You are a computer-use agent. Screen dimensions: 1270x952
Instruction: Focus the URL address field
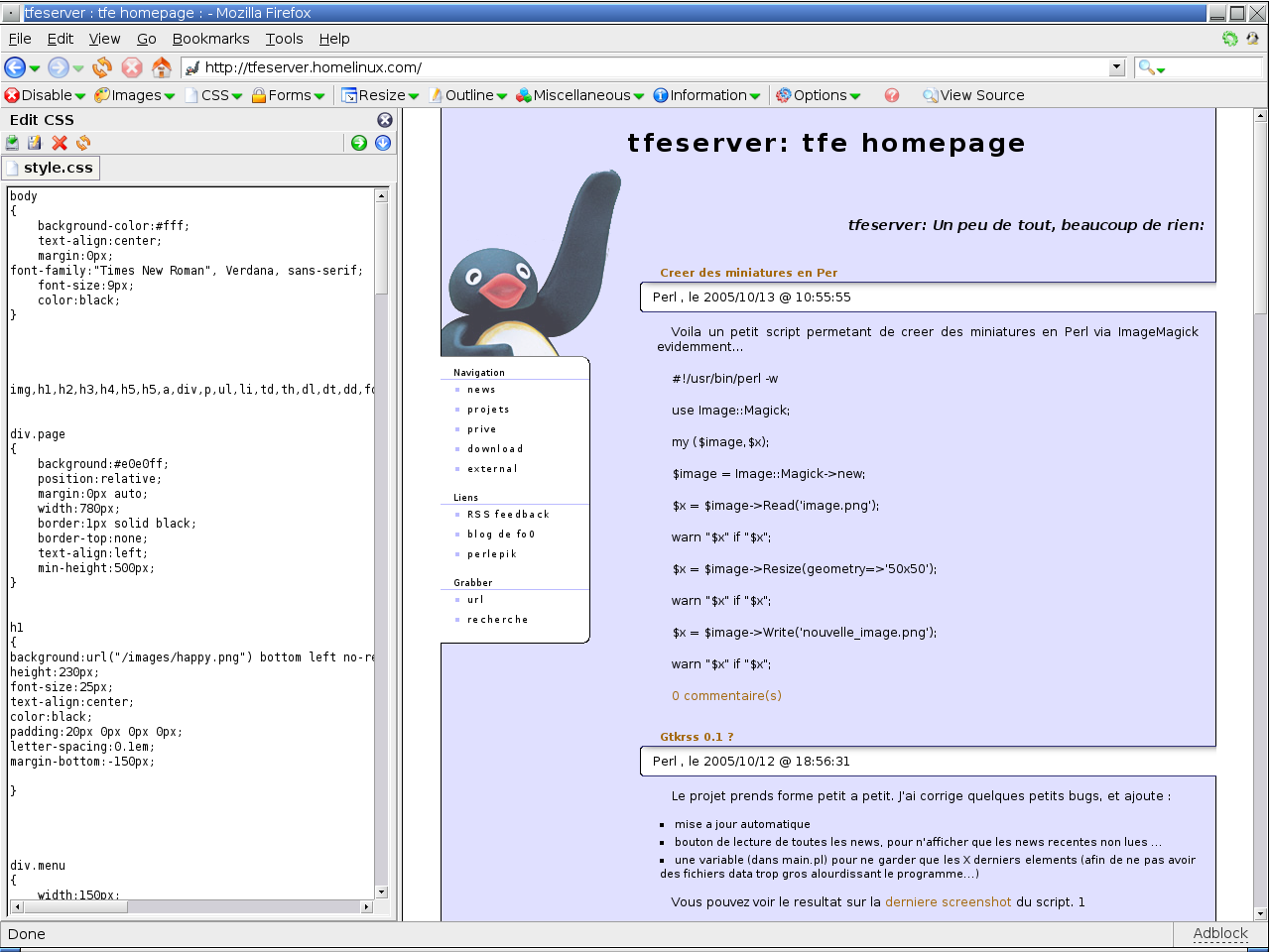click(655, 67)
